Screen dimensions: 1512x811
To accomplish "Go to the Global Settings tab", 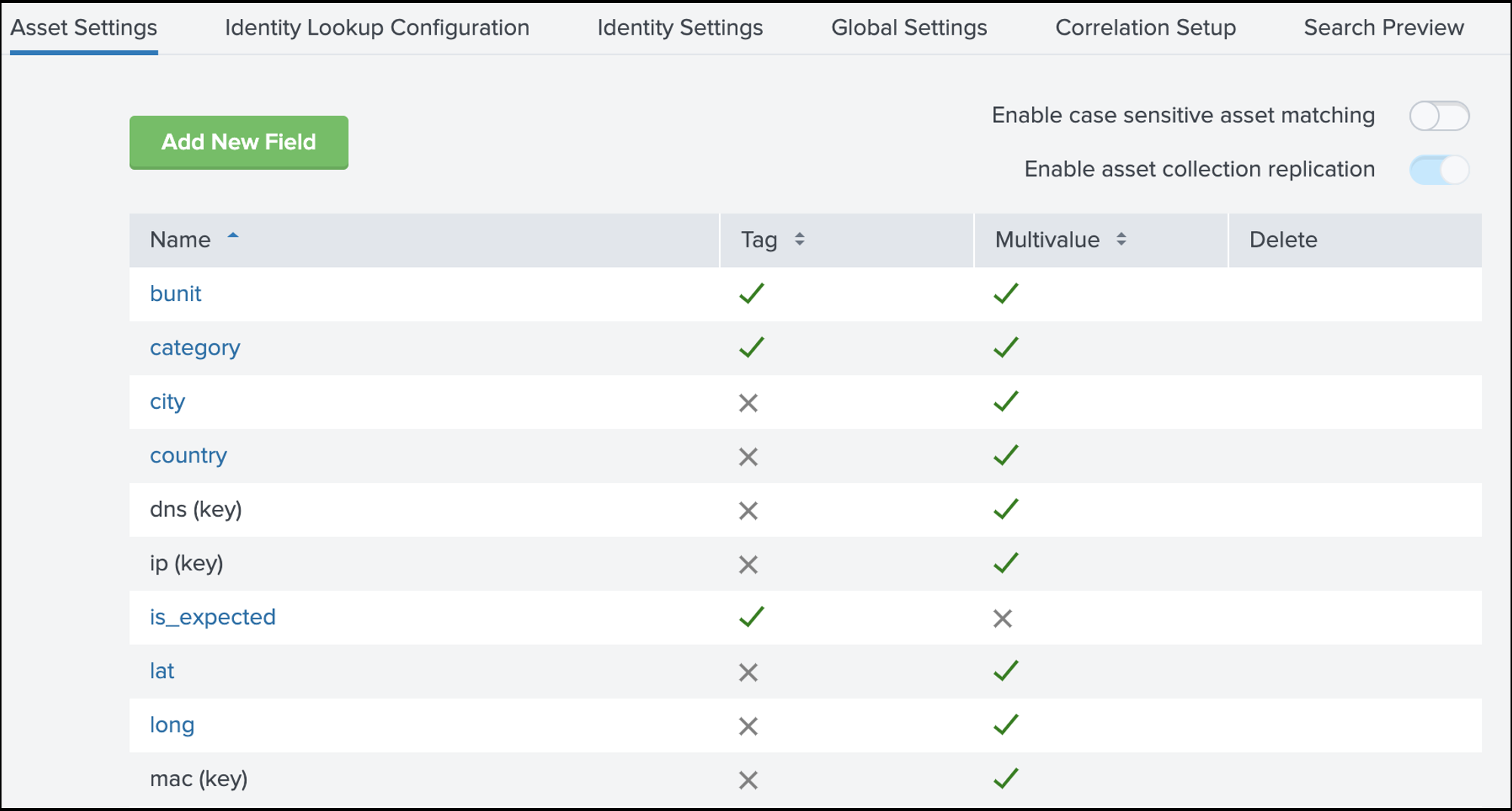I will tap(908, 28).
